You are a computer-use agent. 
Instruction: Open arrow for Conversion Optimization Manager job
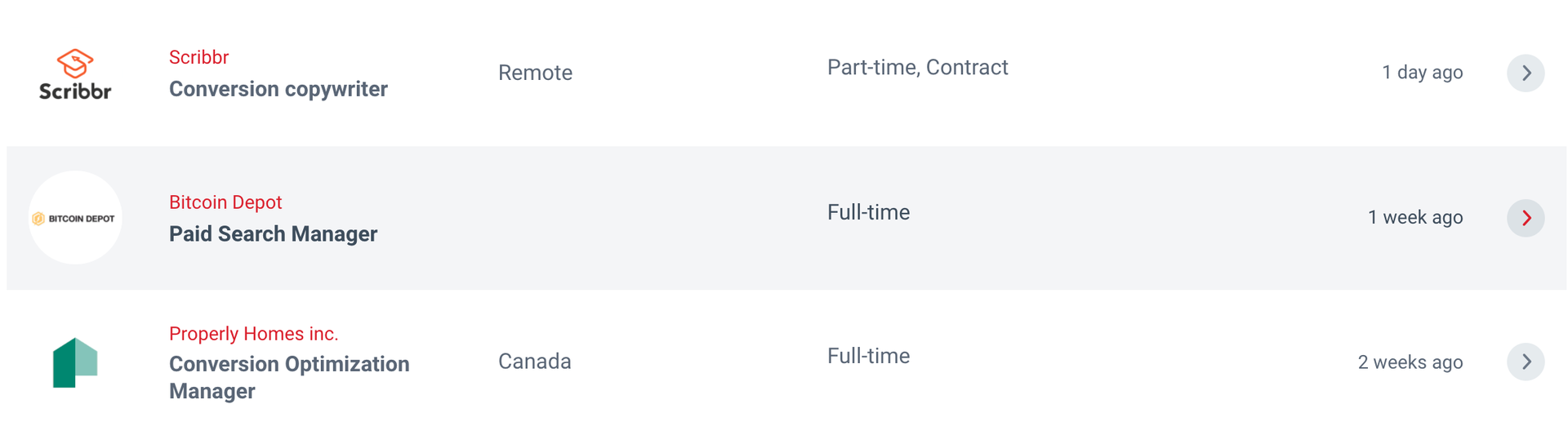pyautogui.click(x=1525, y=362)
